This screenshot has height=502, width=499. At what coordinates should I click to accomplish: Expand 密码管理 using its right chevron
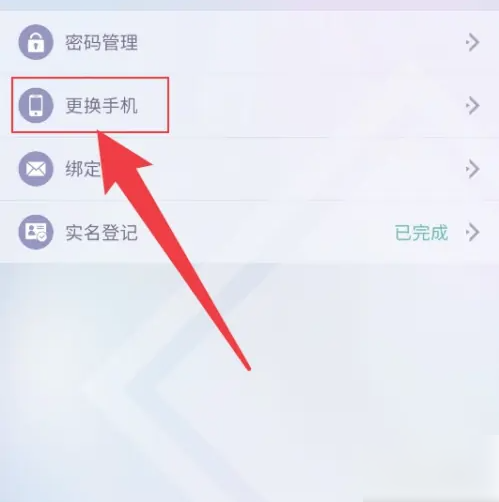[x=473, y=42]
